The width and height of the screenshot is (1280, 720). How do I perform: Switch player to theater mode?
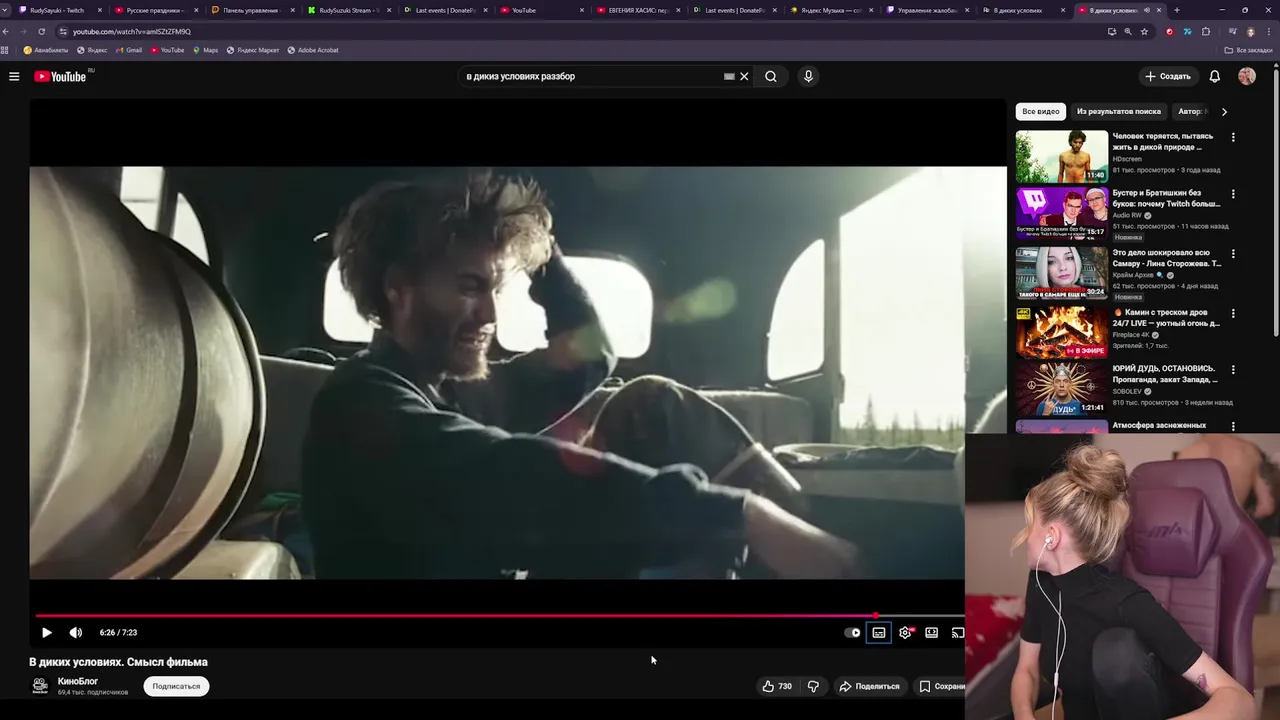point(931,632)
